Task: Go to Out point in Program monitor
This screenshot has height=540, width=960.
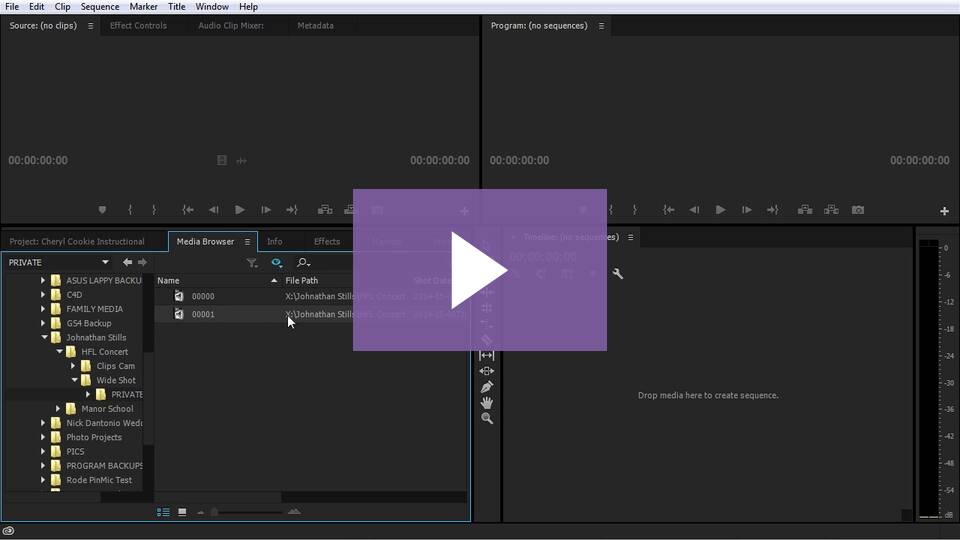Action: tap(773, 210)
